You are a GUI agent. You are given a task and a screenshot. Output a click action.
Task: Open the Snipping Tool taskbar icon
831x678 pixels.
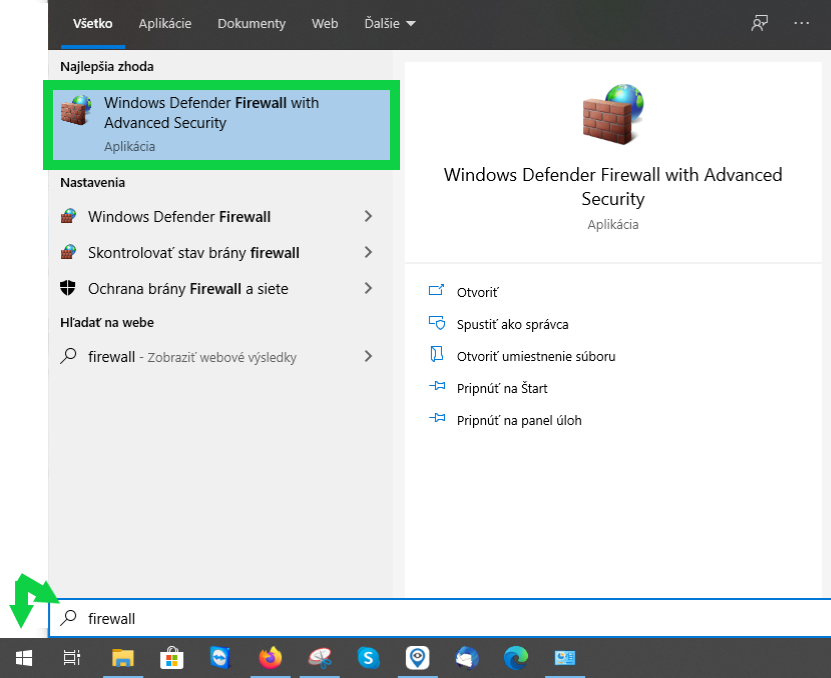pyautogui.click(x=320, y=658)
